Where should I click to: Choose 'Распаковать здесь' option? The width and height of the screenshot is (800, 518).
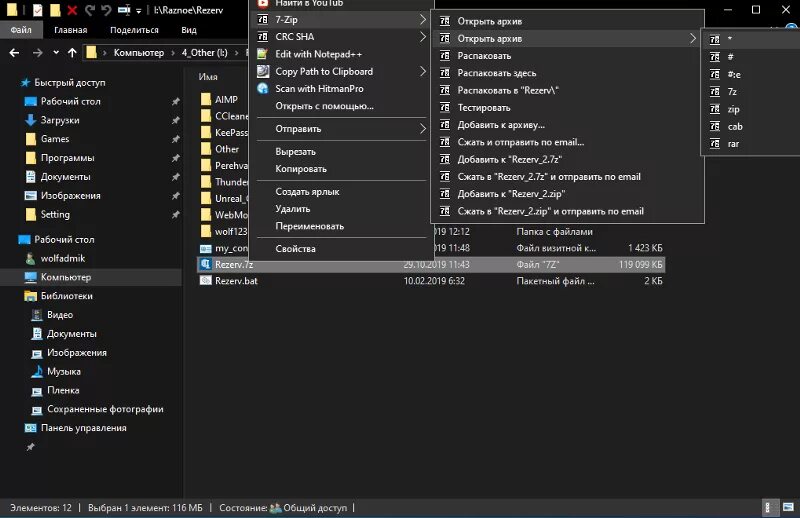567,73
